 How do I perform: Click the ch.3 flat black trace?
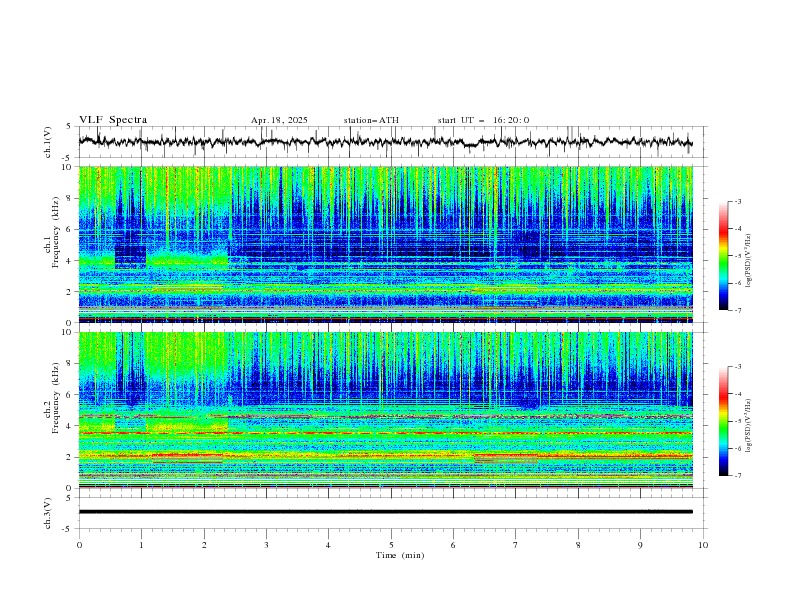pos(385,512)
